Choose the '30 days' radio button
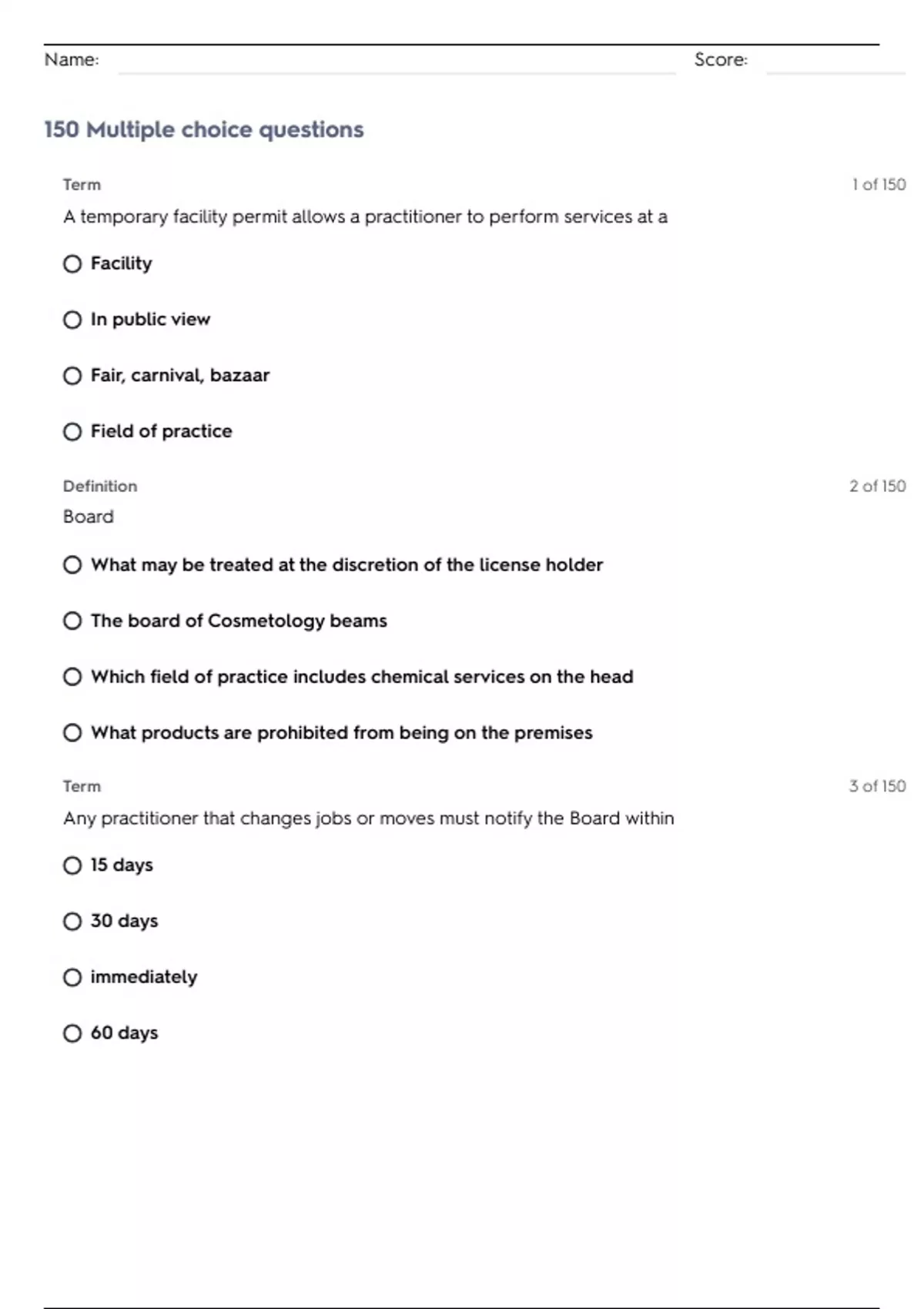Screen dimensions: 924x1309 pyautogui.click(x=72, y=922)
